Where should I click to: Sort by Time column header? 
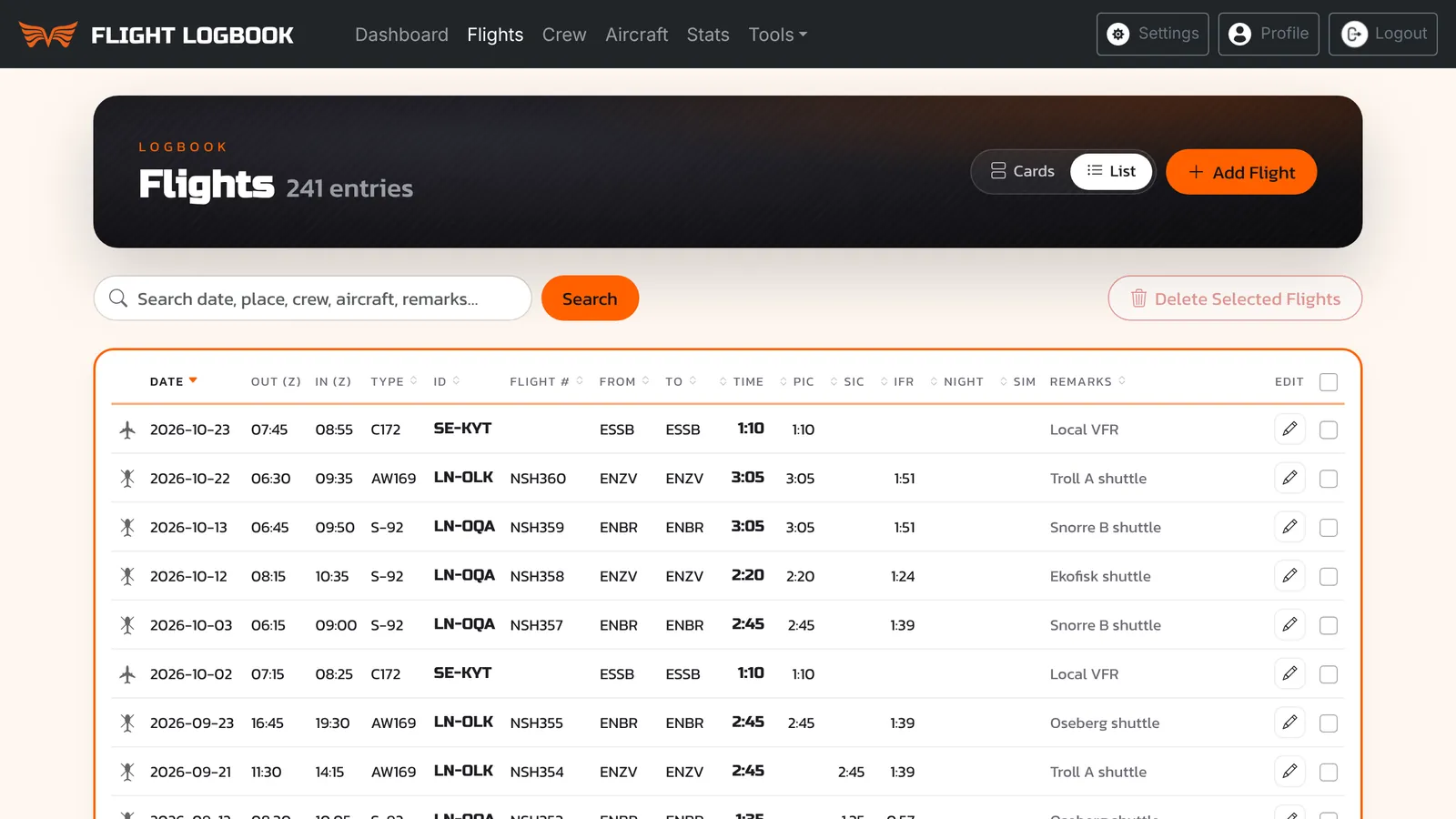click(x=742, y=381)
